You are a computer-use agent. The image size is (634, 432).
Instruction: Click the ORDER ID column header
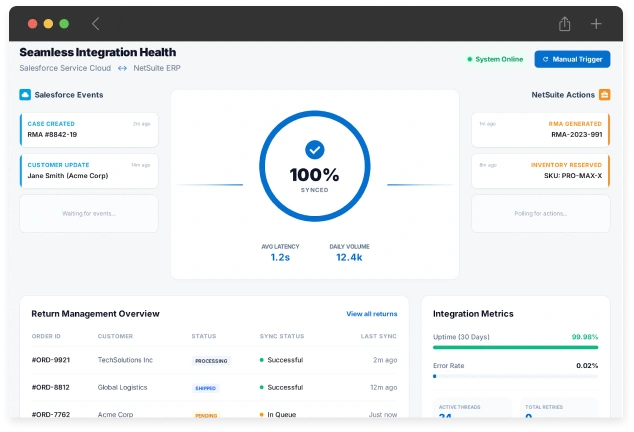[x=46, y=336]
